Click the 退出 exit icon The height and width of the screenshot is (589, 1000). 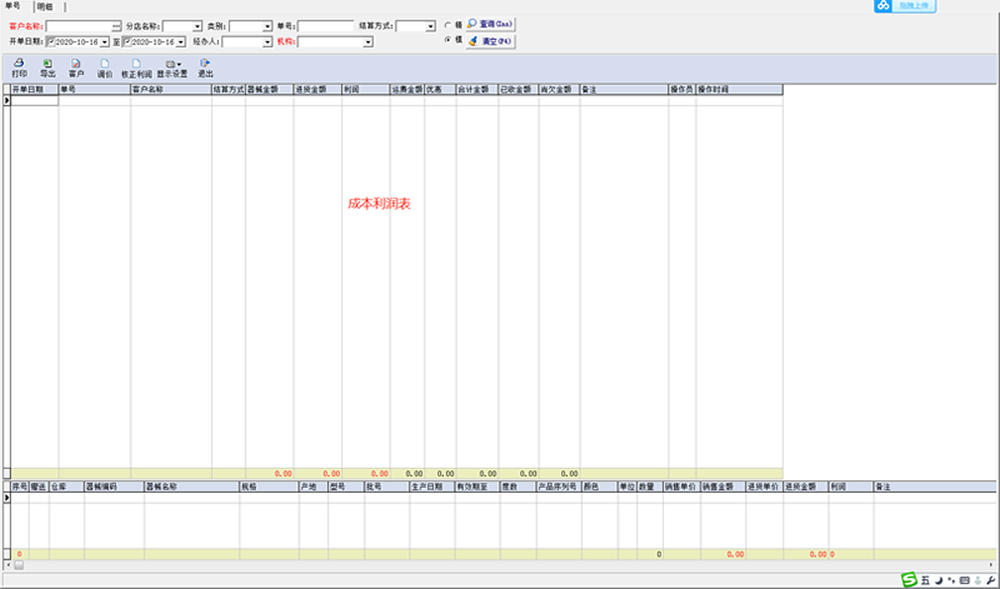pos(205,68)
